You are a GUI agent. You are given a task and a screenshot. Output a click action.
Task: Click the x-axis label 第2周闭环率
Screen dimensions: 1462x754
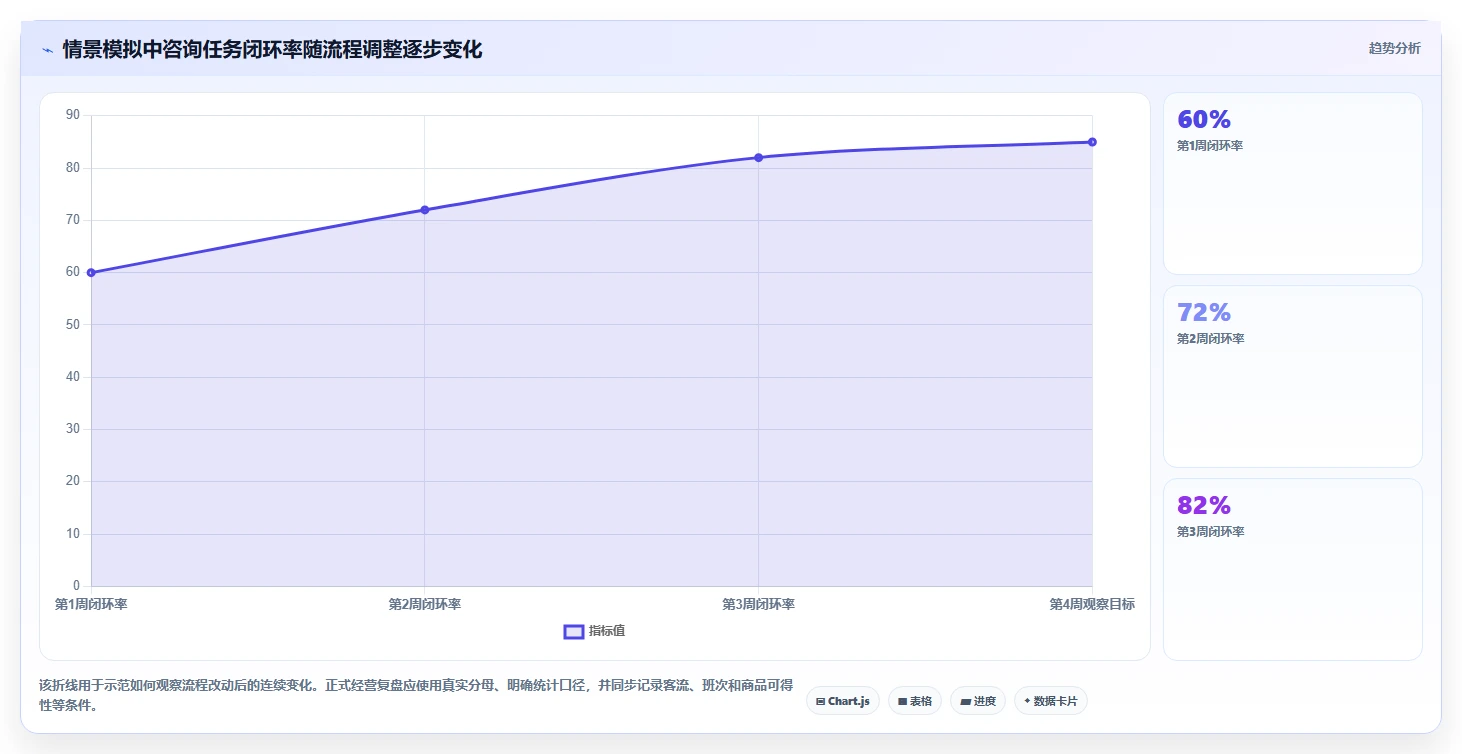coord(425,605)
